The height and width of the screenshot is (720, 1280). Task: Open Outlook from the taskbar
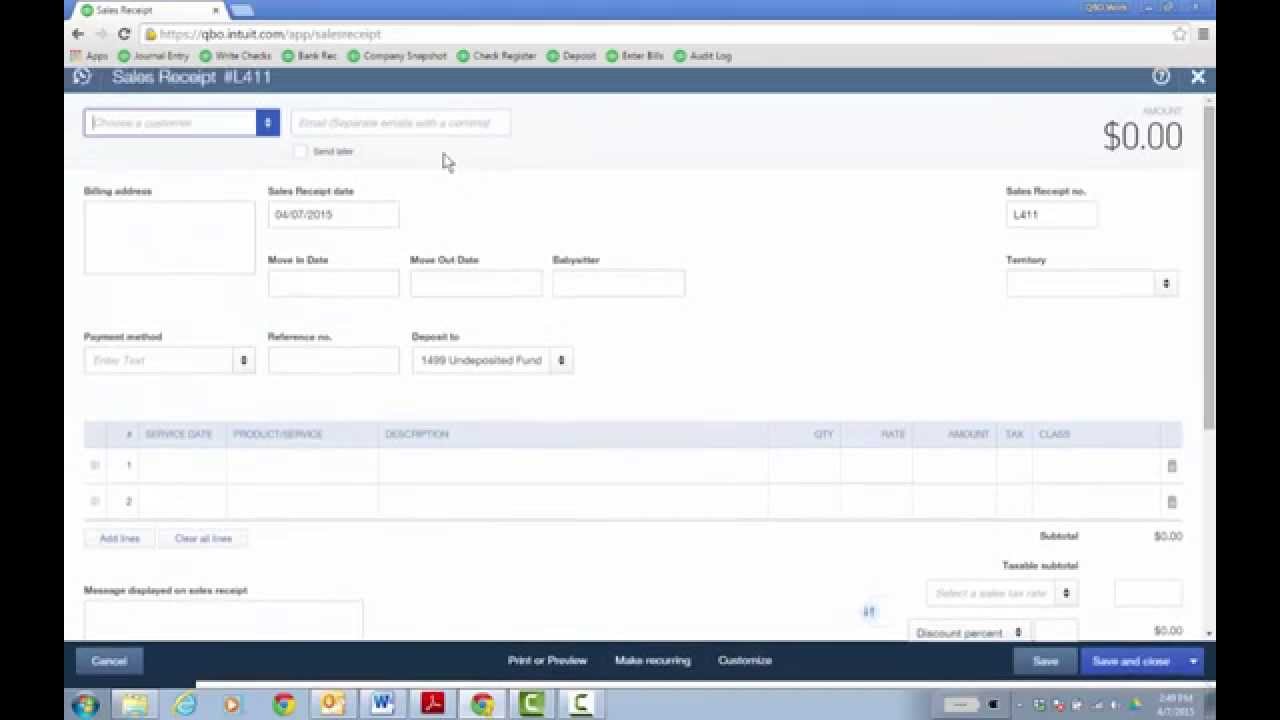click(x=332, y=704)
